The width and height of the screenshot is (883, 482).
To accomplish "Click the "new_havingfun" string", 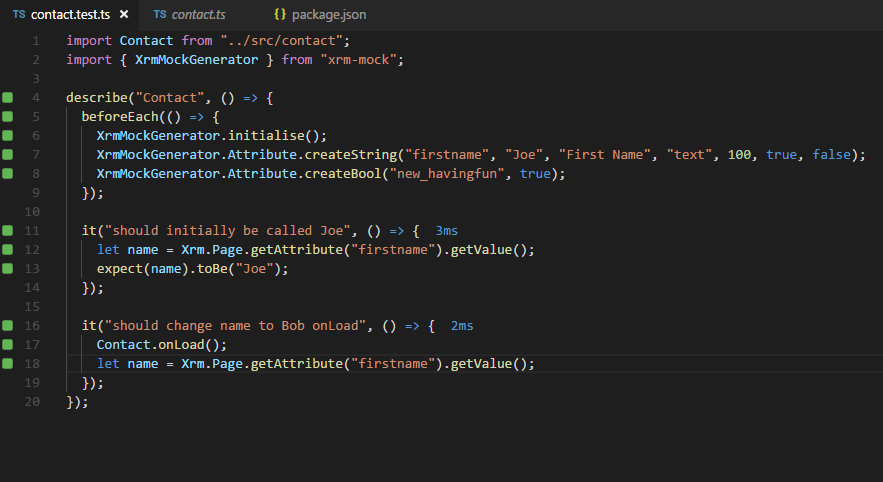I will tap(447, 173).
